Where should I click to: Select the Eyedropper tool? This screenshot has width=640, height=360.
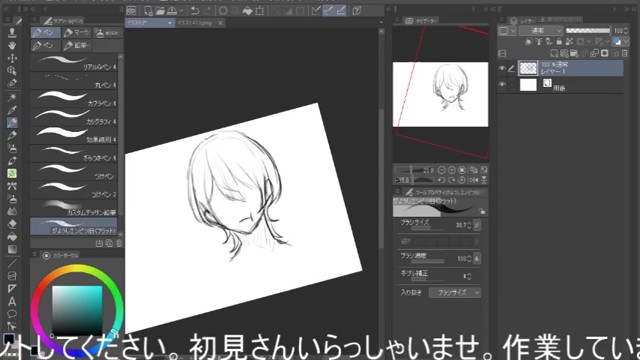click(x=12, y=109)
